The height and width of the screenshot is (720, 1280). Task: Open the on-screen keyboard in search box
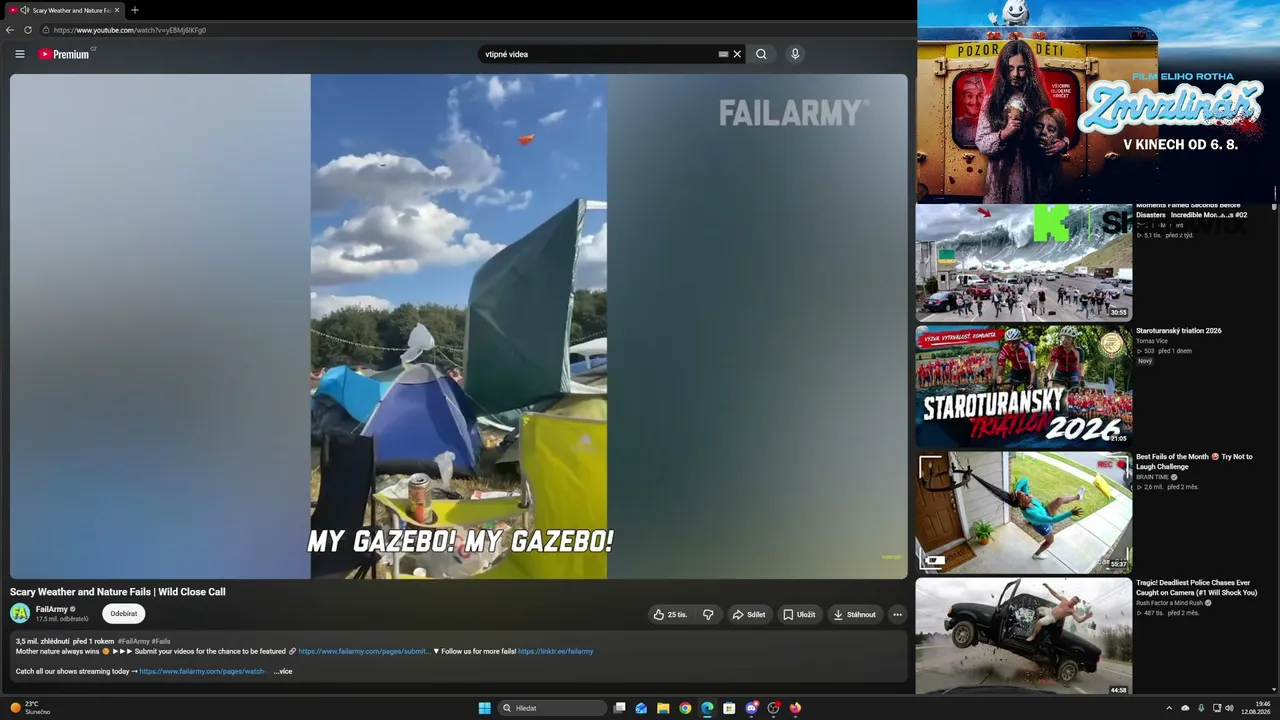[x=723, y=54]
